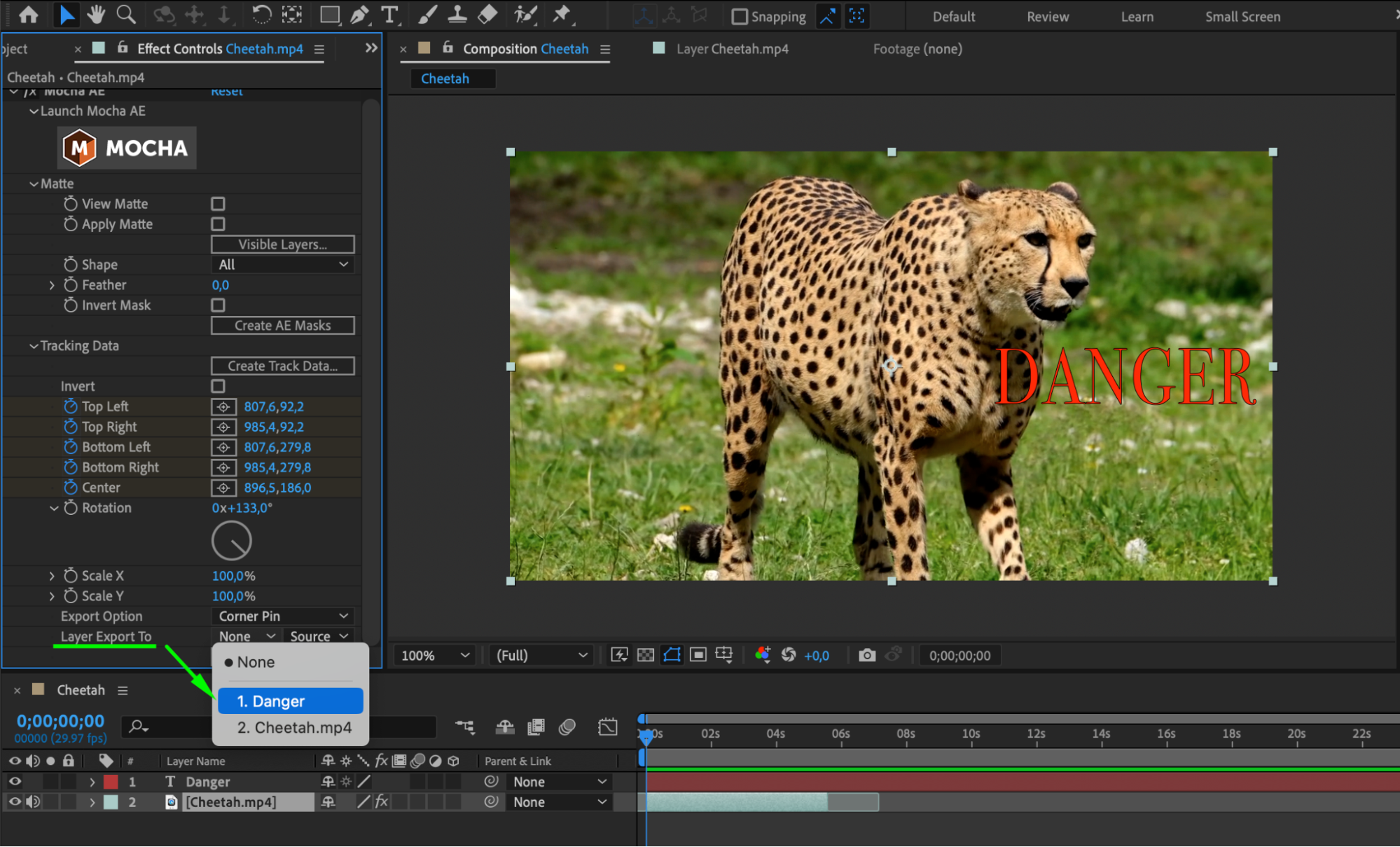Choose '1. Danger' from the popup menu
The width and height of the screenshot is (1400, 847).
pos(290,701)
